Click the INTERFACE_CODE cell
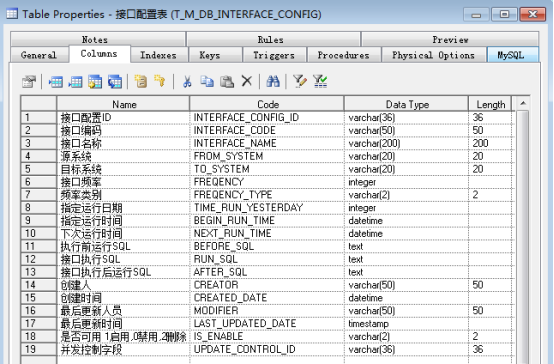 pos(267,130)
